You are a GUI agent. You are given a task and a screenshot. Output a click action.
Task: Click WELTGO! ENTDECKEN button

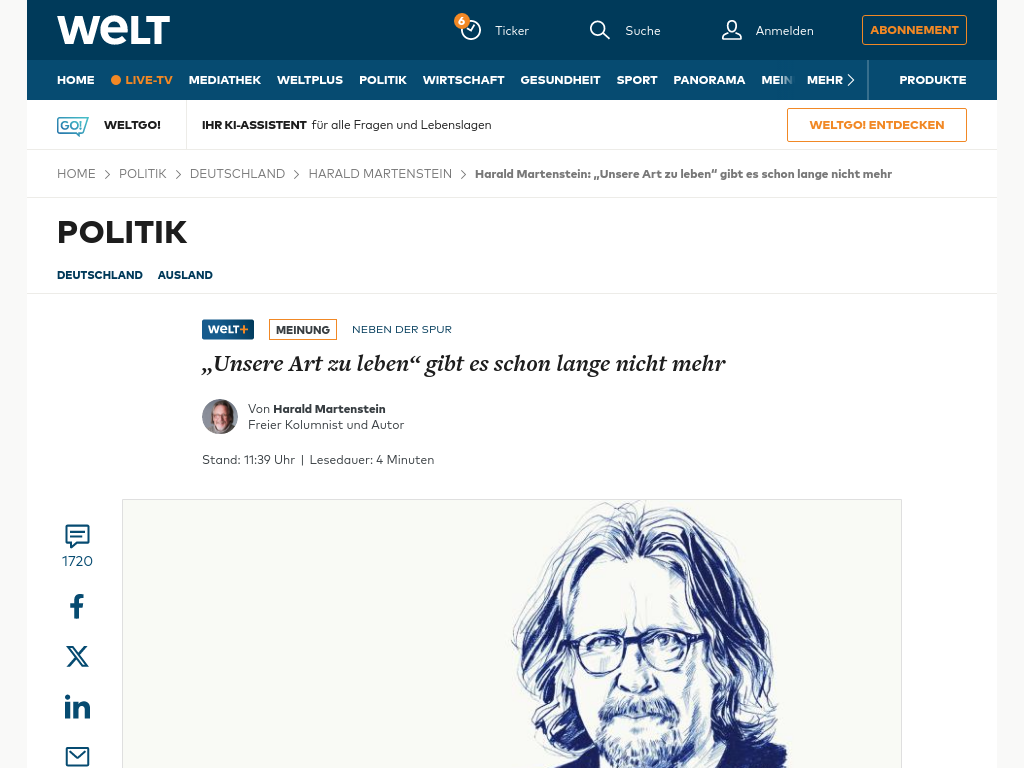click(876, 125)
